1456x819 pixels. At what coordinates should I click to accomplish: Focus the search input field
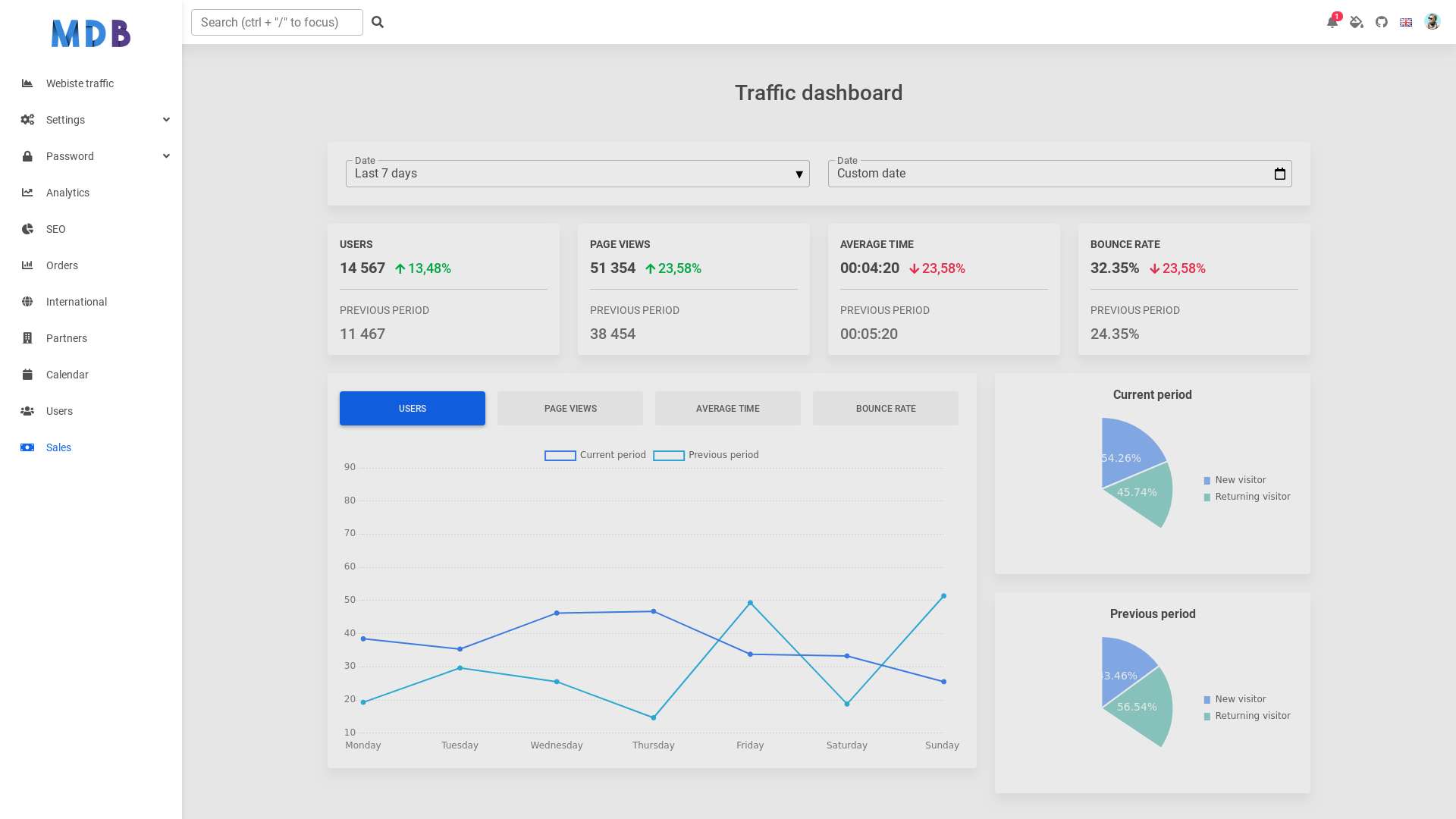point(277,22)
